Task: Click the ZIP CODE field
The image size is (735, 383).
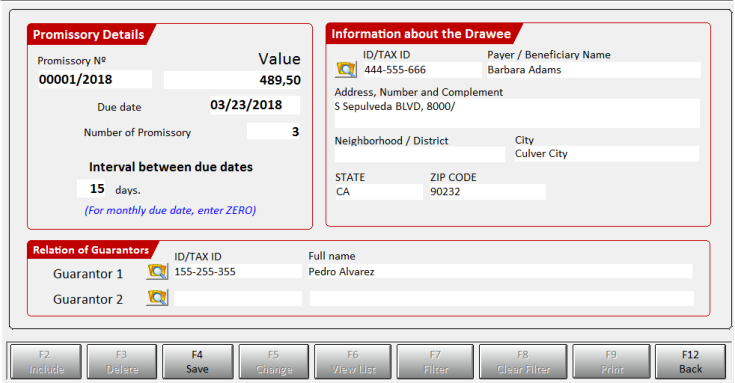Action: [x=488, y=192]
